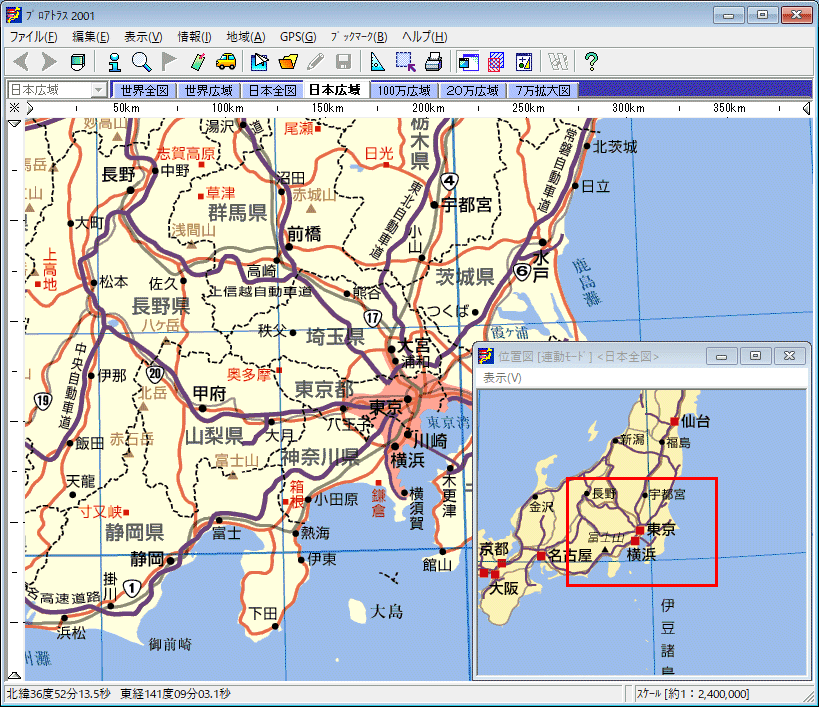Click the magnifying glass search icon
This screenshot has width=819, height=707.
tap(141, 62)
